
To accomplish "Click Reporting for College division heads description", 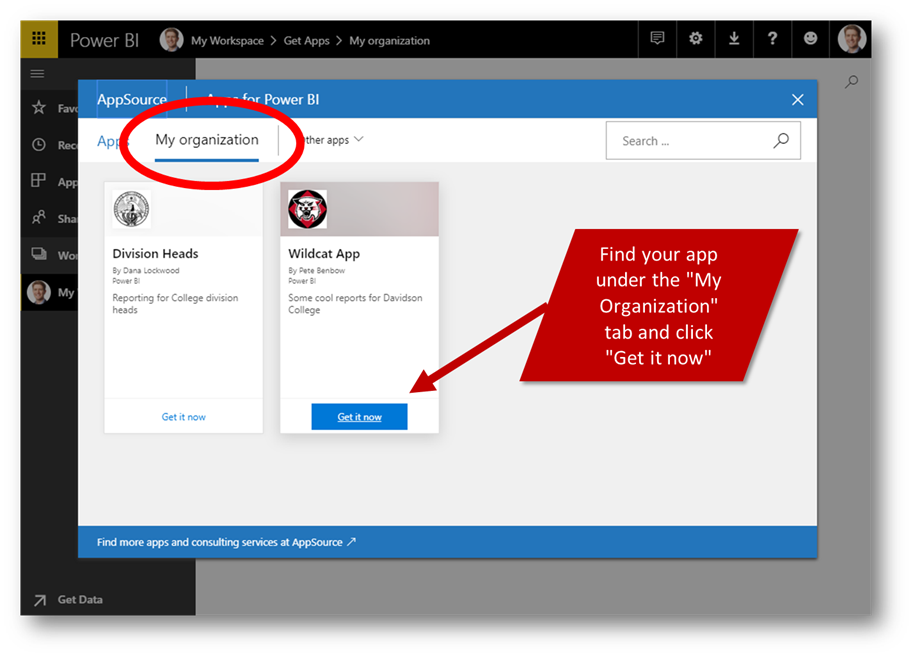I will click(175, 303).
